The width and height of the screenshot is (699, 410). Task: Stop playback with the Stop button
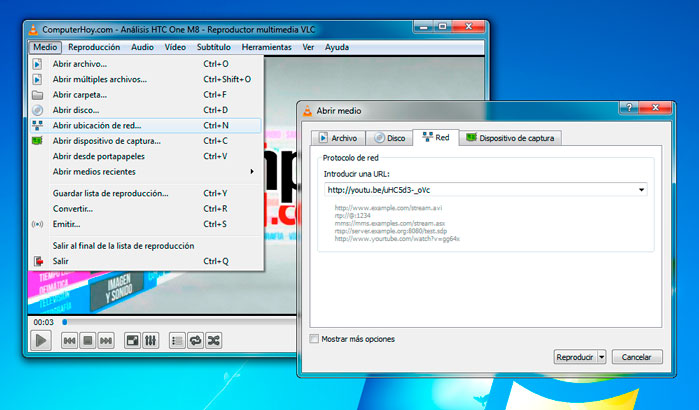pyautogui.click(x=88, y=341)
